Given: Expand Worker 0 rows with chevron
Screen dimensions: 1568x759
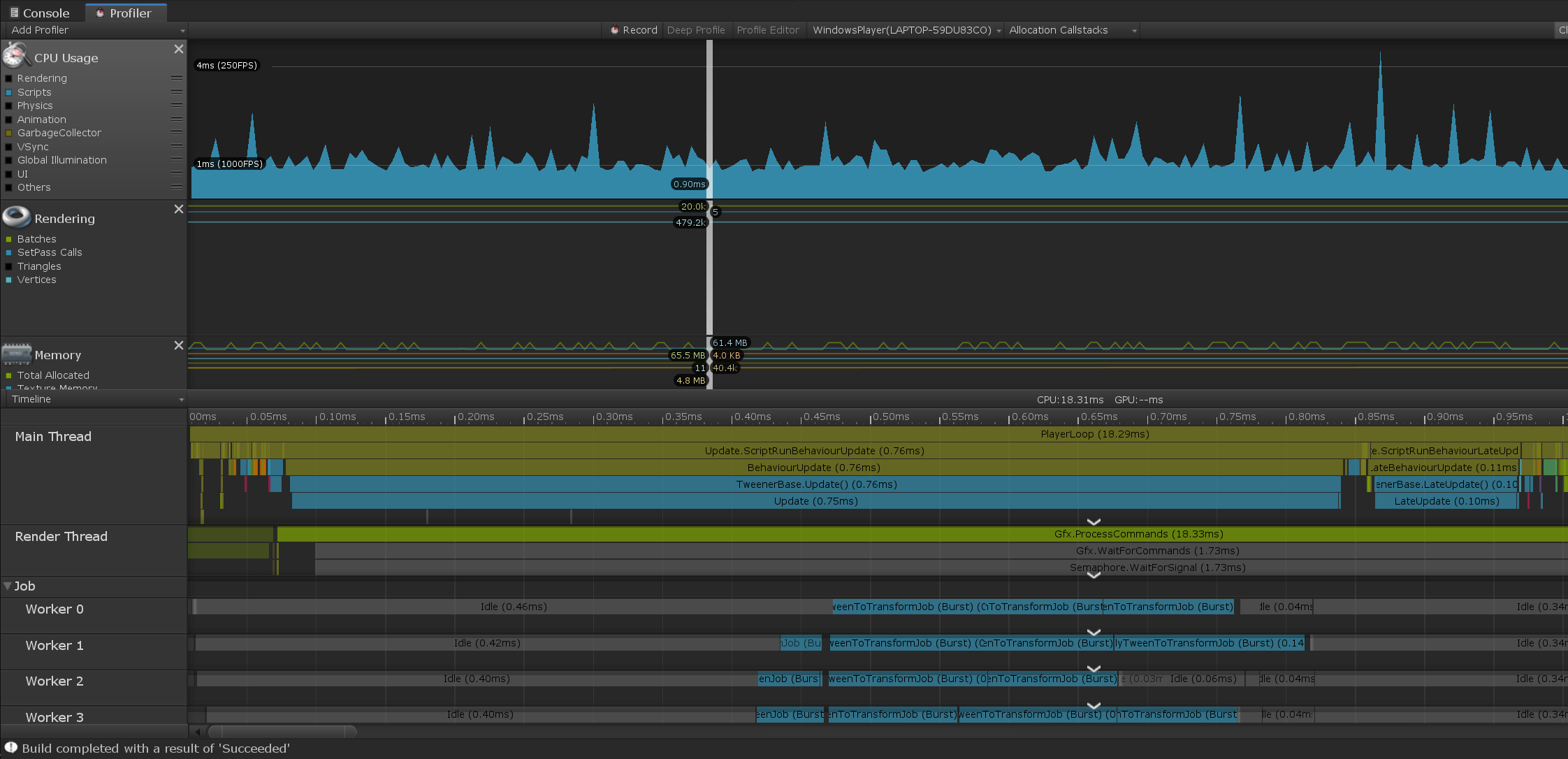Looking at the screenshot, I should 1094,632.
